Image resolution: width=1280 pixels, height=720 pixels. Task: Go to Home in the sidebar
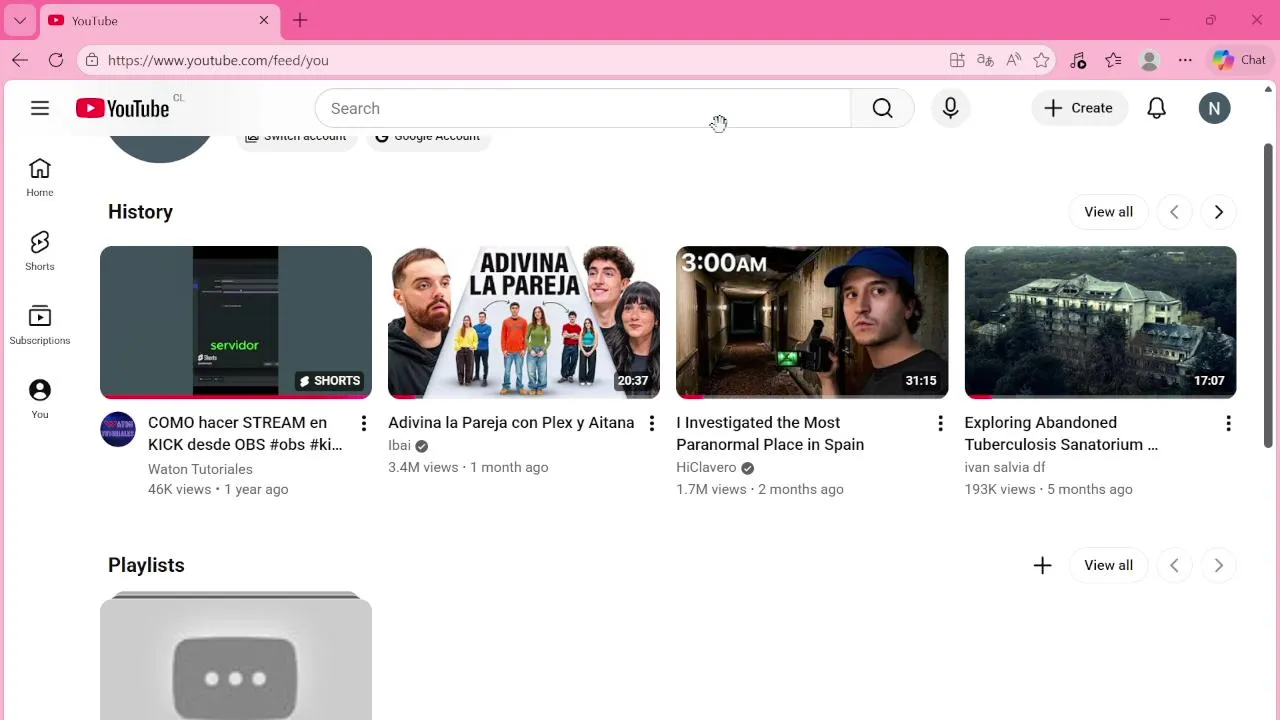pos(40,178)
